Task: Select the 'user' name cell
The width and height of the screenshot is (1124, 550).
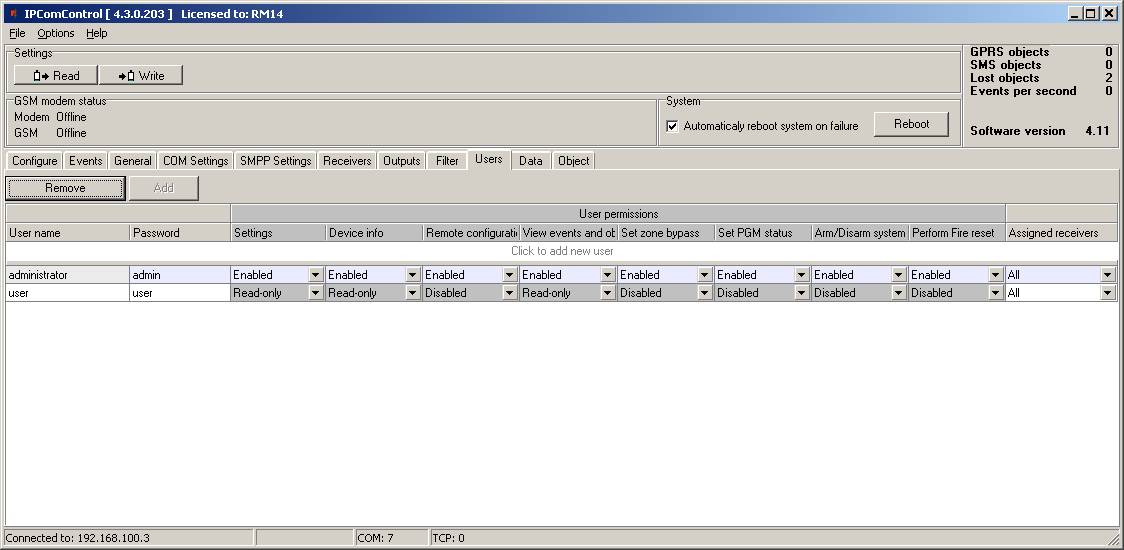Action: tap(66, 293)
